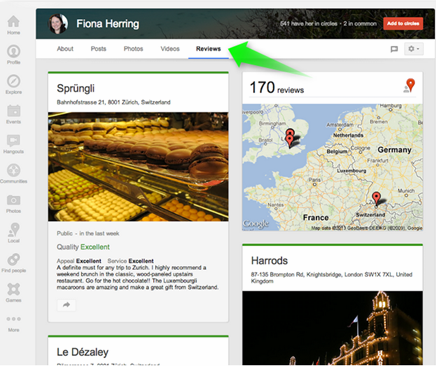Click the Quality Excellent rating
Screen dimensions: 436x366
coord(83,247)
